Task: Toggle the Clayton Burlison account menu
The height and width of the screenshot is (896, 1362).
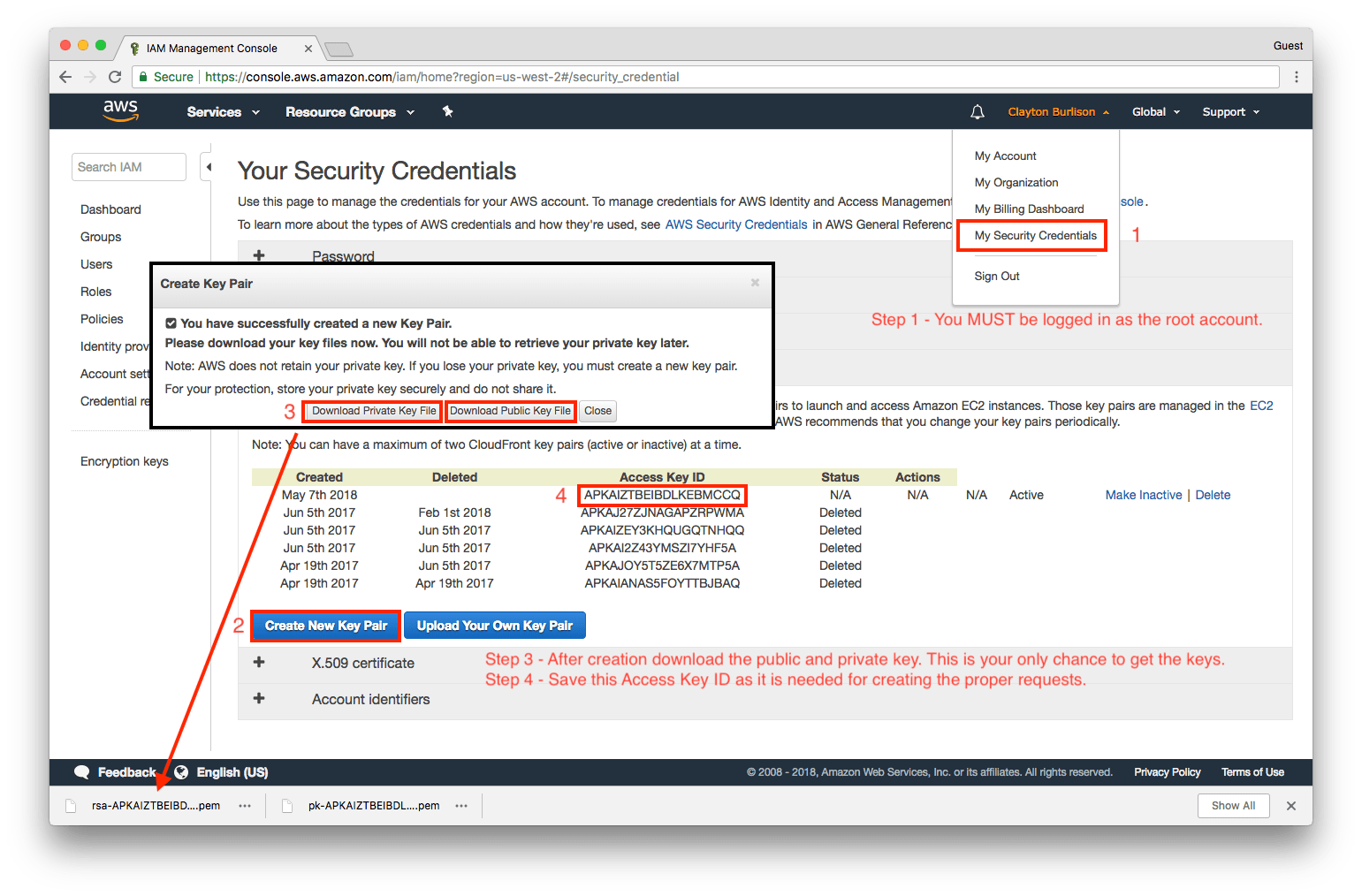Action: tap(1059, 112)
